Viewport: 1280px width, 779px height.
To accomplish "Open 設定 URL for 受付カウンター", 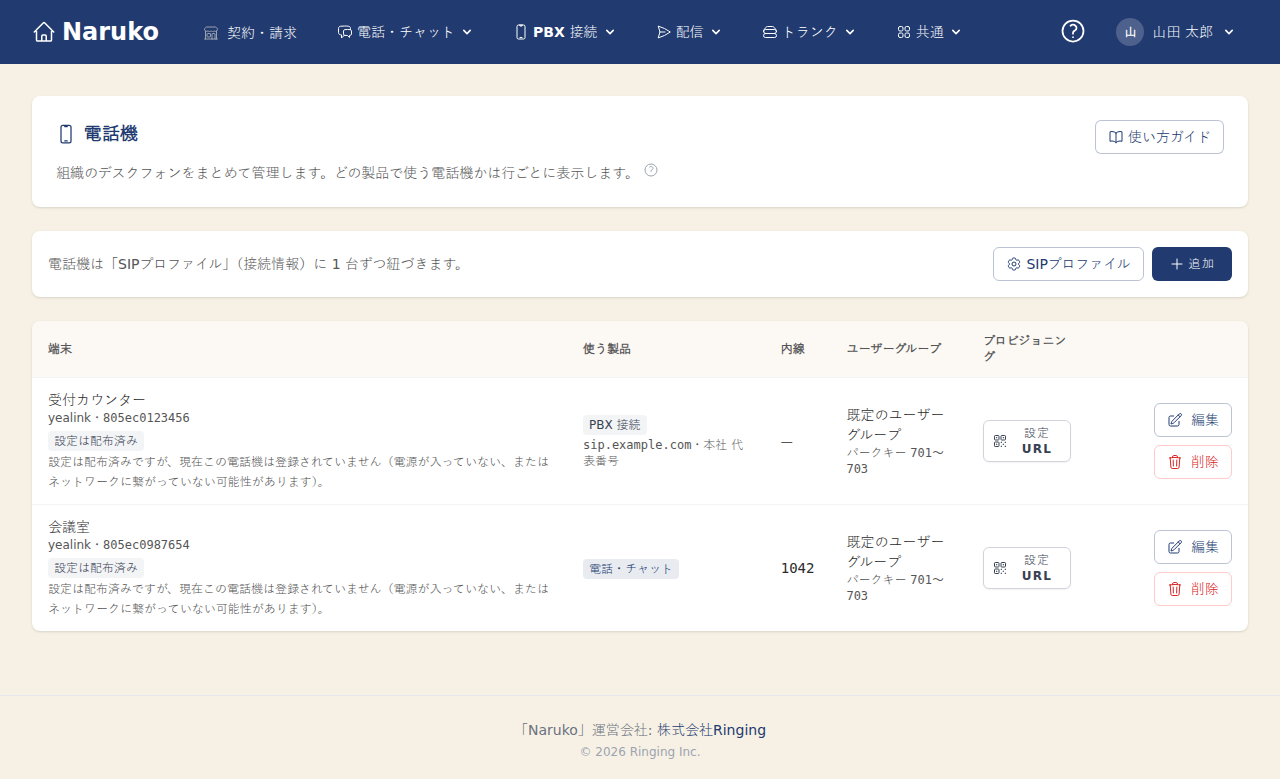I will 1027,441.
